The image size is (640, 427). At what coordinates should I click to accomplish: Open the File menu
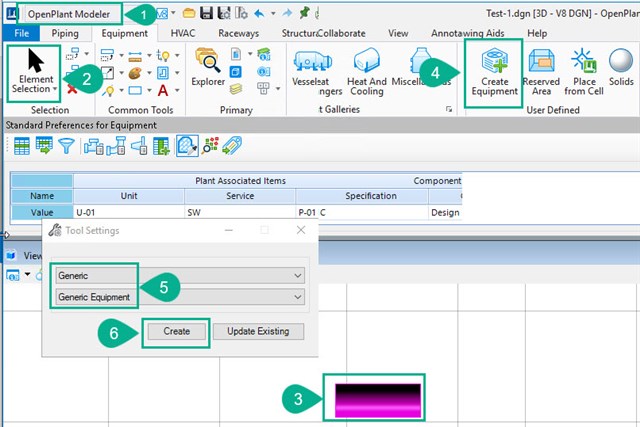pyautogui.click(x=21, y=33)
